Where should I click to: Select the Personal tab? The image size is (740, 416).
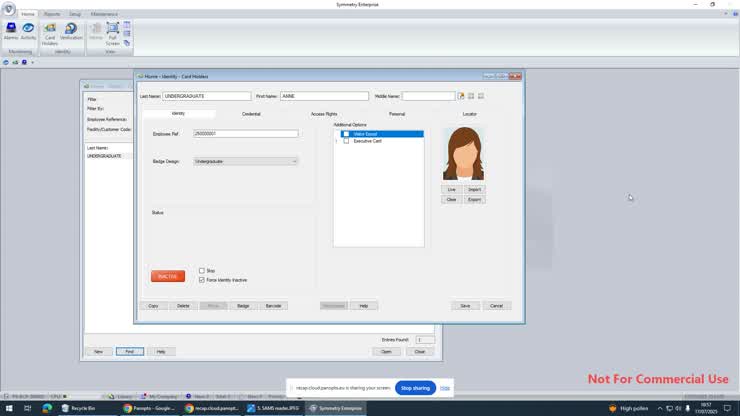point(397,114)
